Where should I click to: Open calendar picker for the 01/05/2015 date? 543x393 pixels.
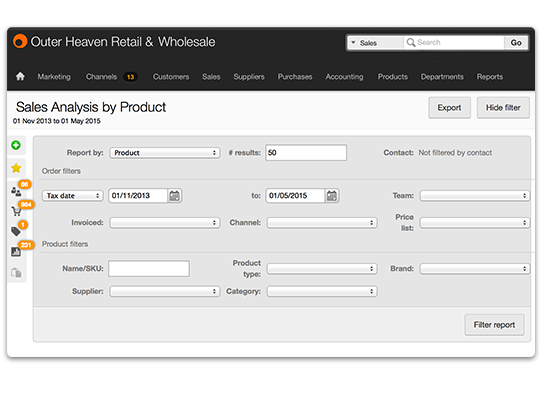tap(332, 196)
